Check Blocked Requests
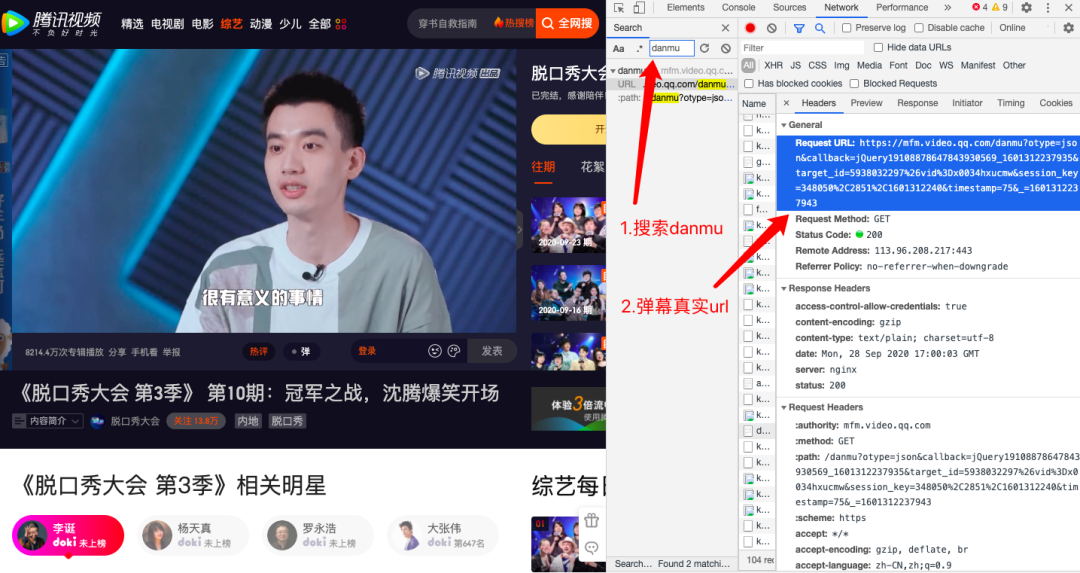This screenshot has height=573, width=1080. [x=854, y=83]
